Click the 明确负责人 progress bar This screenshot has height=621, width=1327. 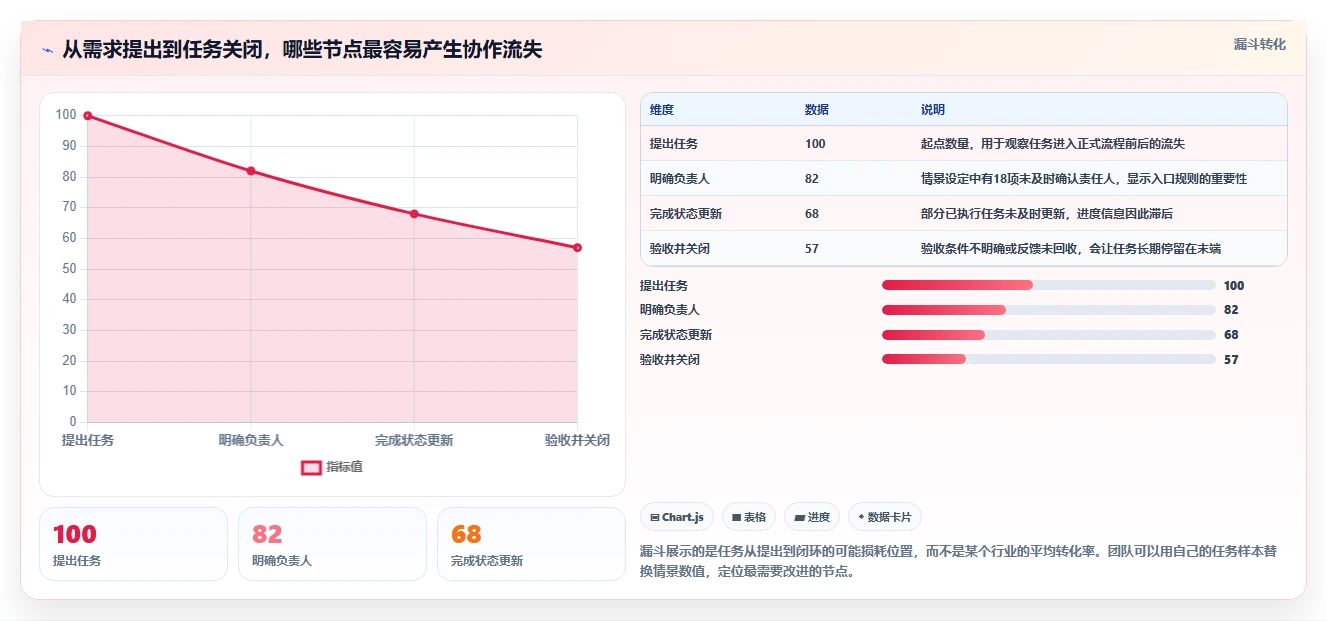1048,310
